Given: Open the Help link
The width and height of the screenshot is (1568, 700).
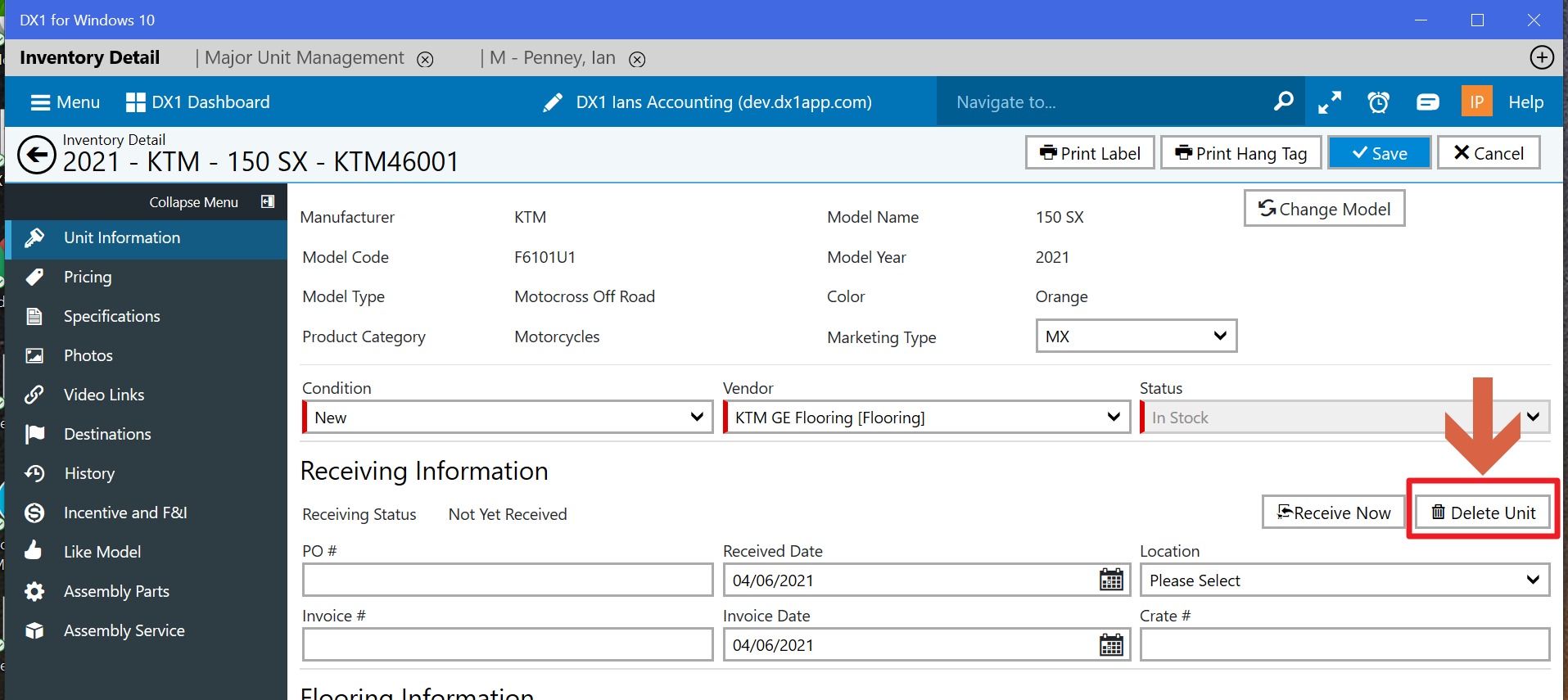Looking at the screenshot, I should point(1526,102).
